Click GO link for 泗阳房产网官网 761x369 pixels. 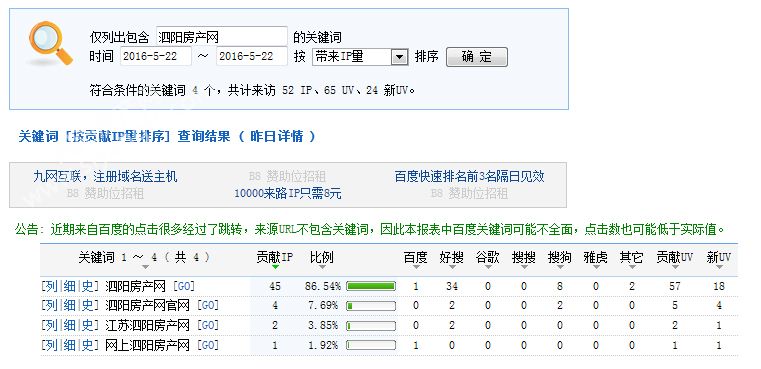(208, 306)
